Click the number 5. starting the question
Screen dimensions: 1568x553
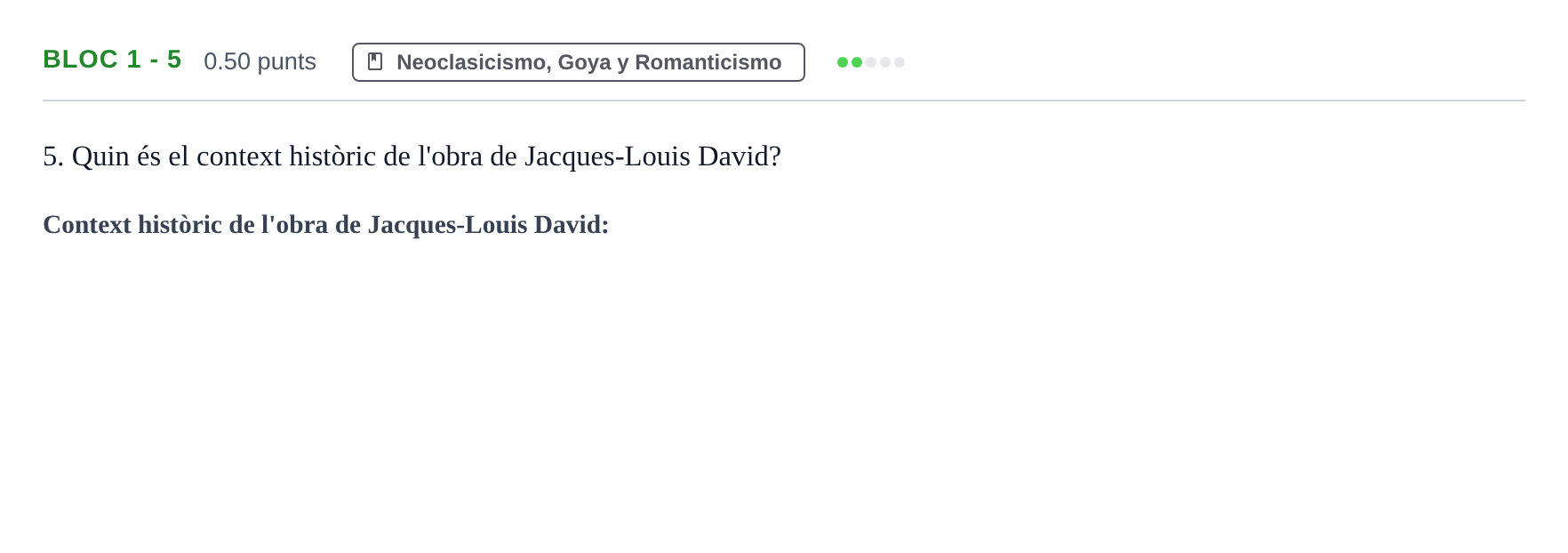tap(53, 156)
